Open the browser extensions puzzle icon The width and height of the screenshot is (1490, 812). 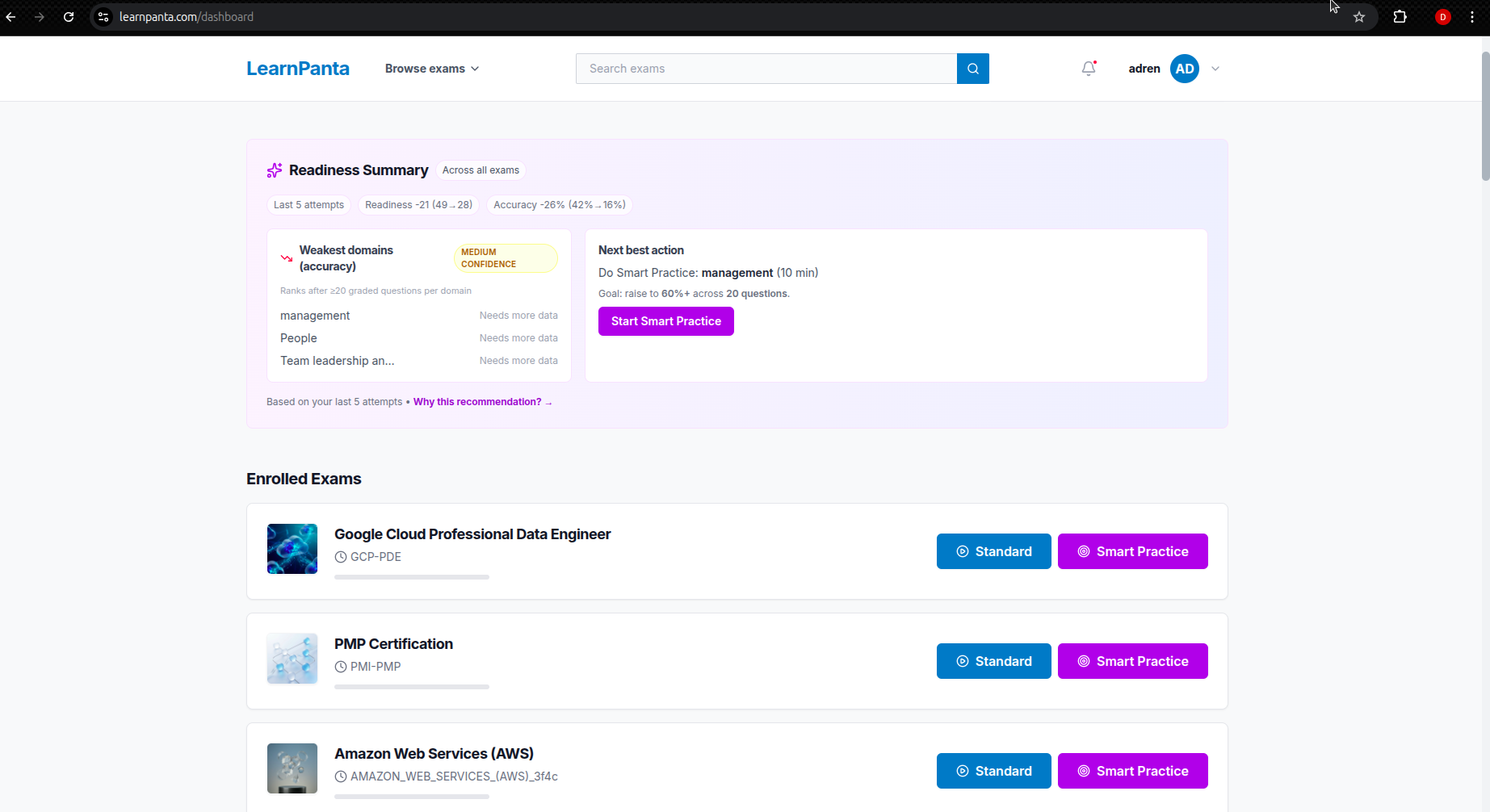pos(1400,17)
